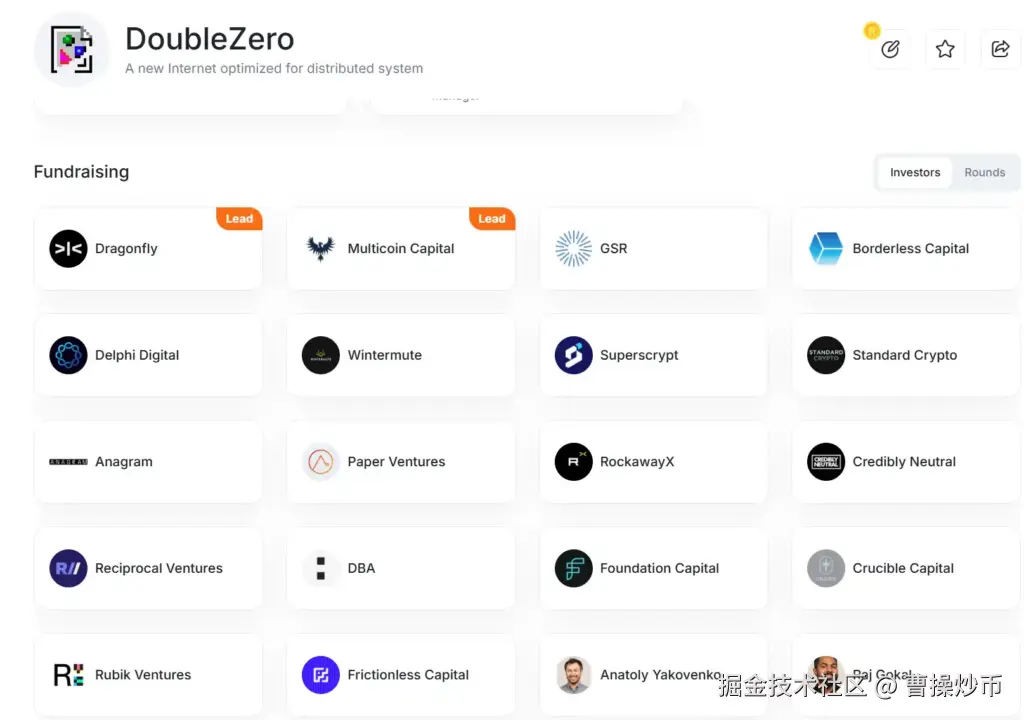Click the edit pencil icon at top right
Image resolution: width=1024 pixels, height=720 pixels.
tap(890, 49)
